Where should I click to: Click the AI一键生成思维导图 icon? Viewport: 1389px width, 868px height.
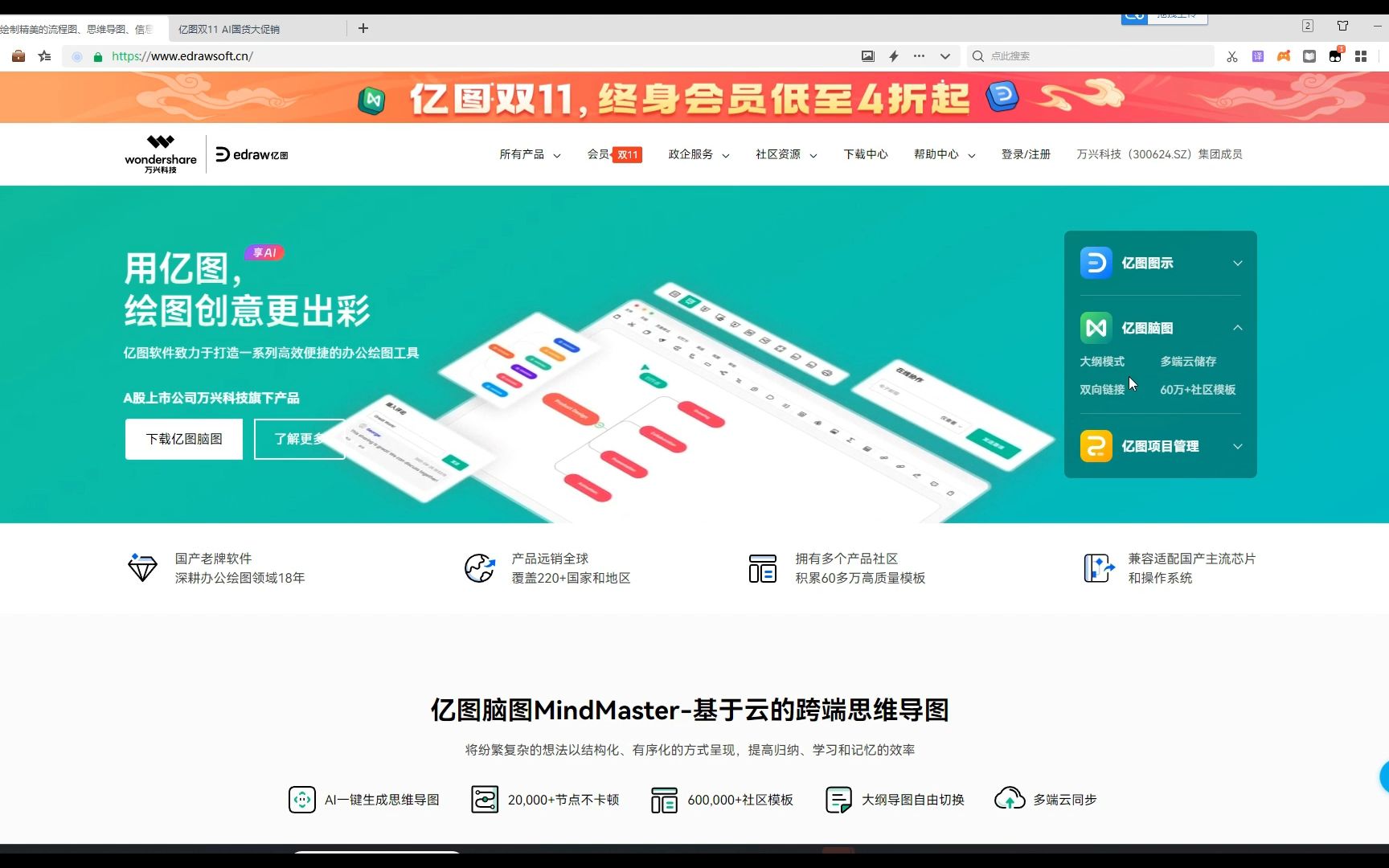point(301,800)
